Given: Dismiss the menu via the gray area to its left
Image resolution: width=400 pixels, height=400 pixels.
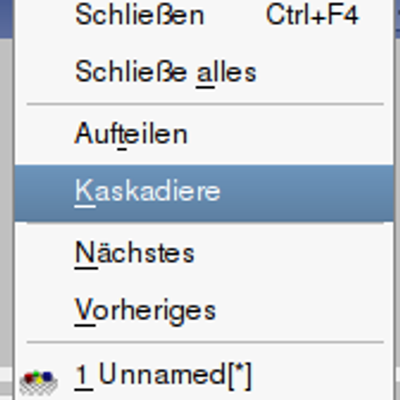Looking at the screenshot, I should coord(6,200).
